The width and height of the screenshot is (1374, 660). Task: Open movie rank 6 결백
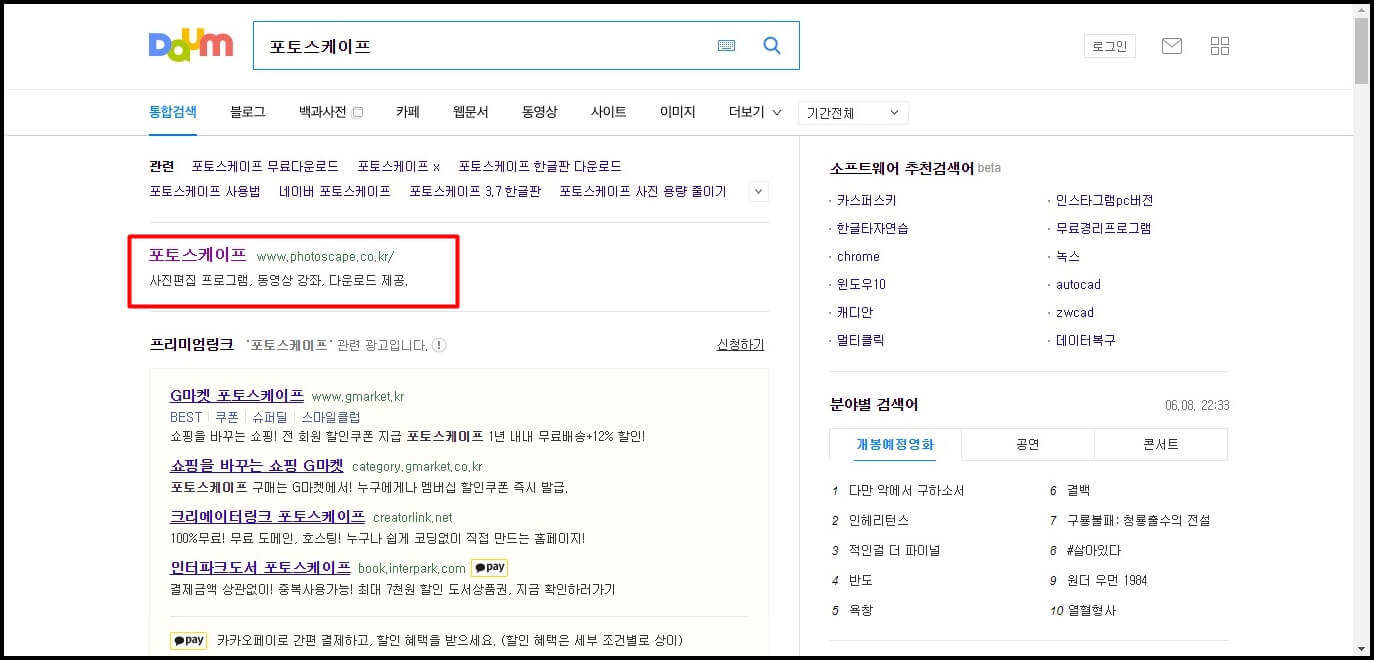(1079, 490)
